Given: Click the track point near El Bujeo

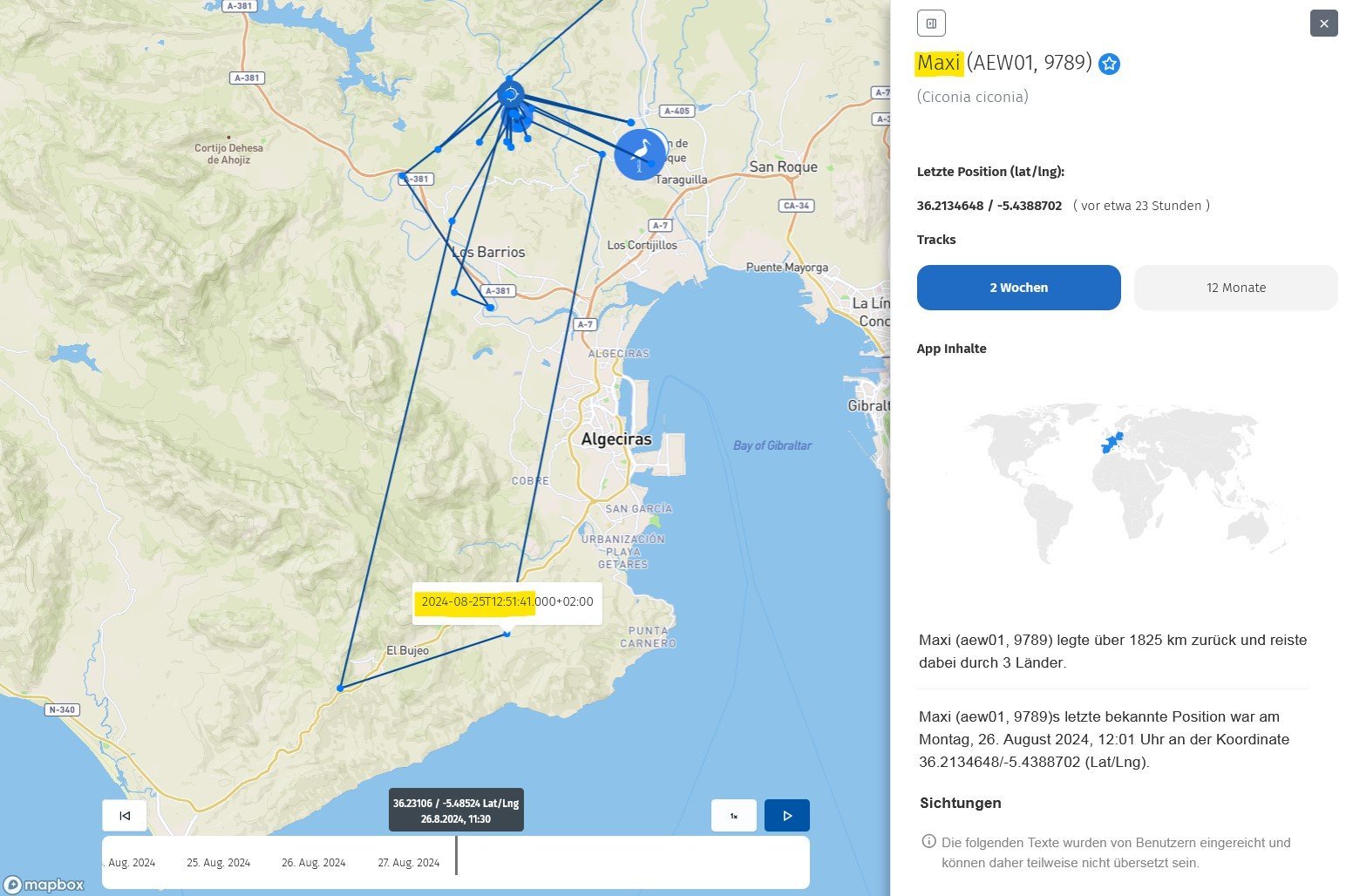Looking at the screenshot, I should pos(340,689).
